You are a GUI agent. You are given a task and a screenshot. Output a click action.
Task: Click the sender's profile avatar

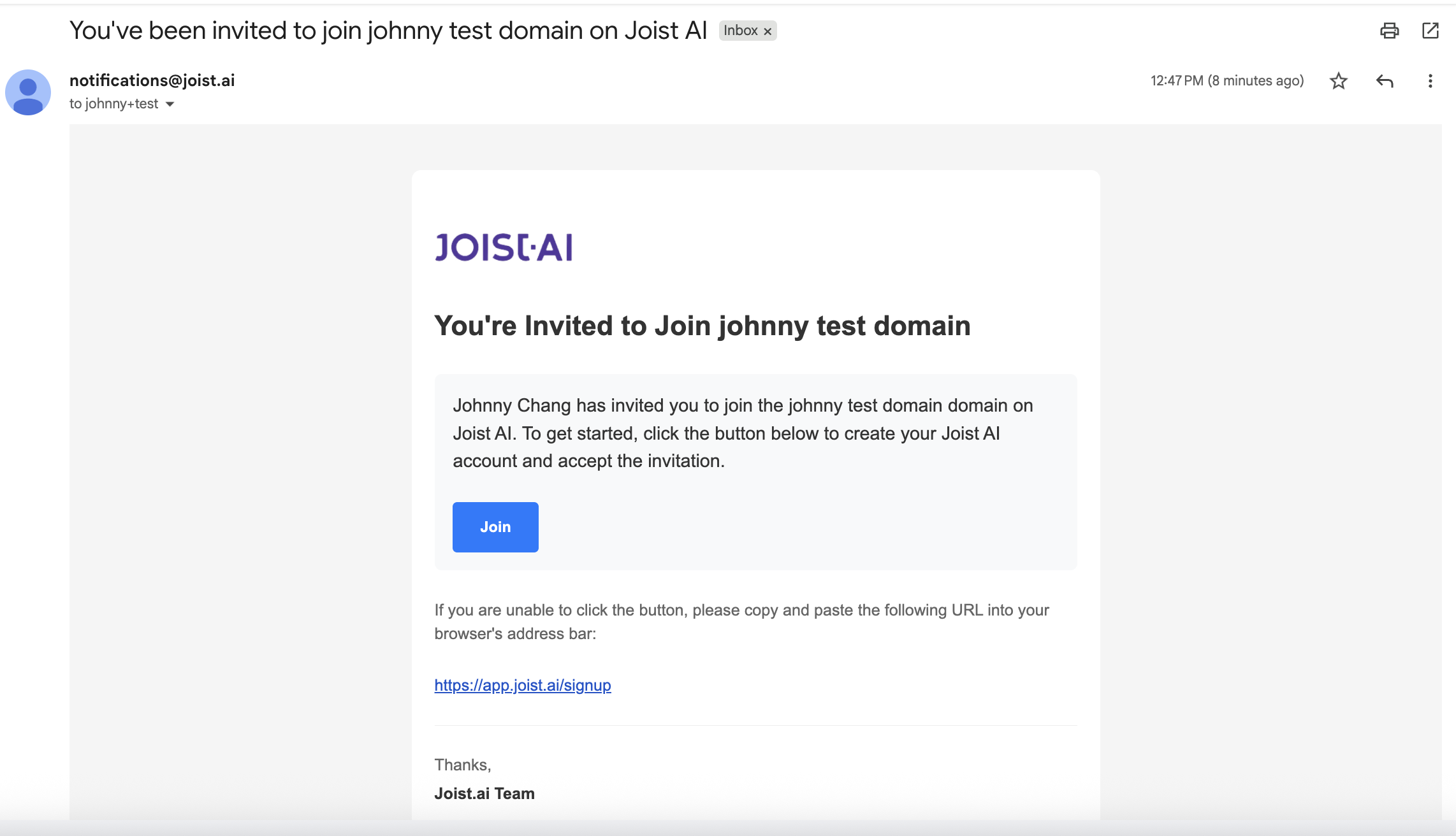(x=28, y=92)
